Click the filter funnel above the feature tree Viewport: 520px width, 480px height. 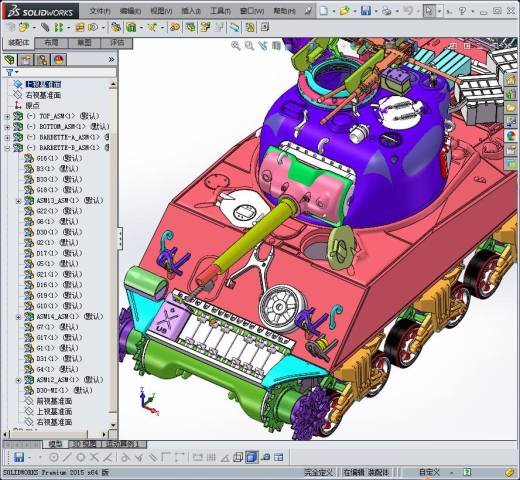click(10, 72)
